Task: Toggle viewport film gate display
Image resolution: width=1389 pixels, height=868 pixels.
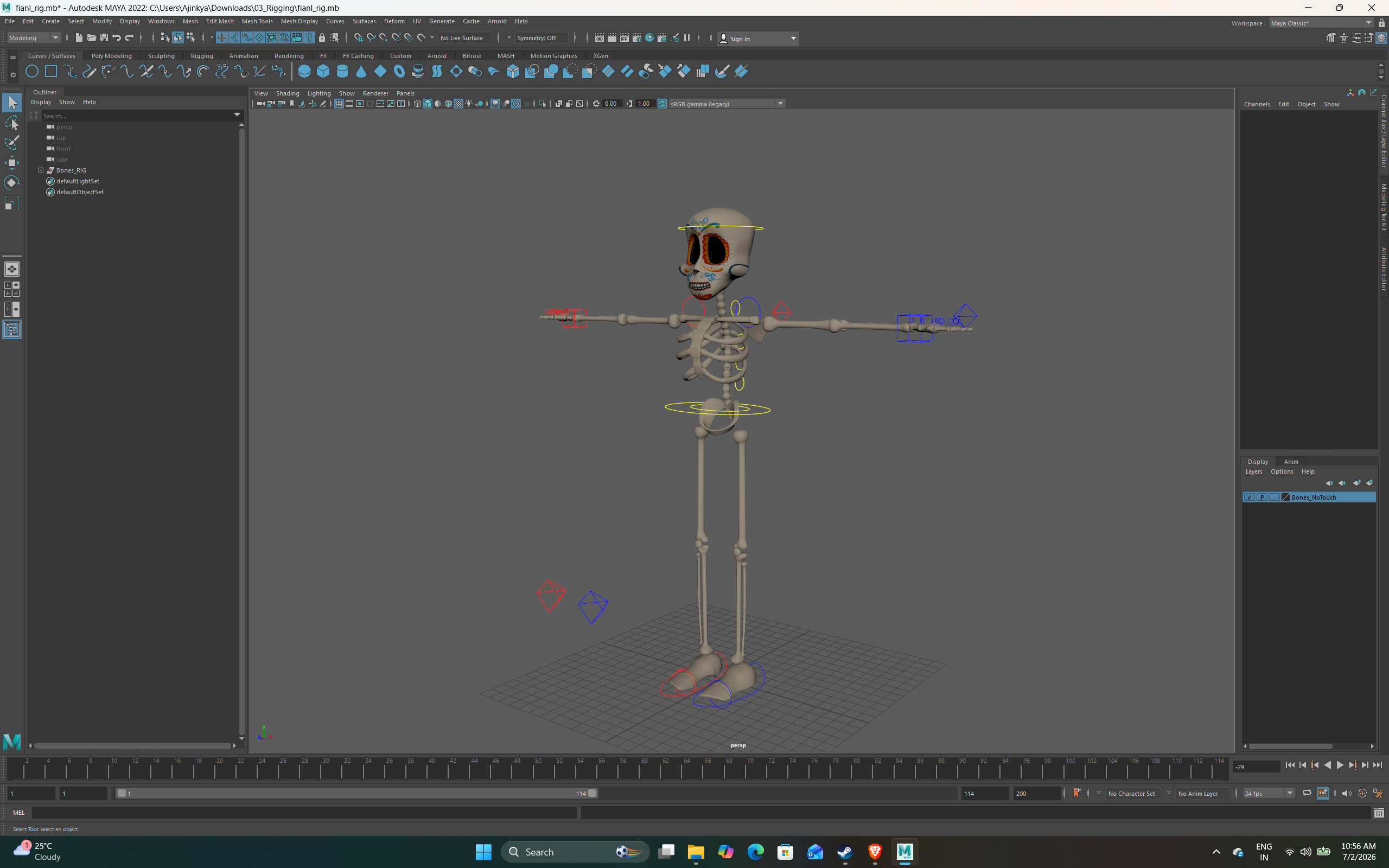Action: (349, 104)
